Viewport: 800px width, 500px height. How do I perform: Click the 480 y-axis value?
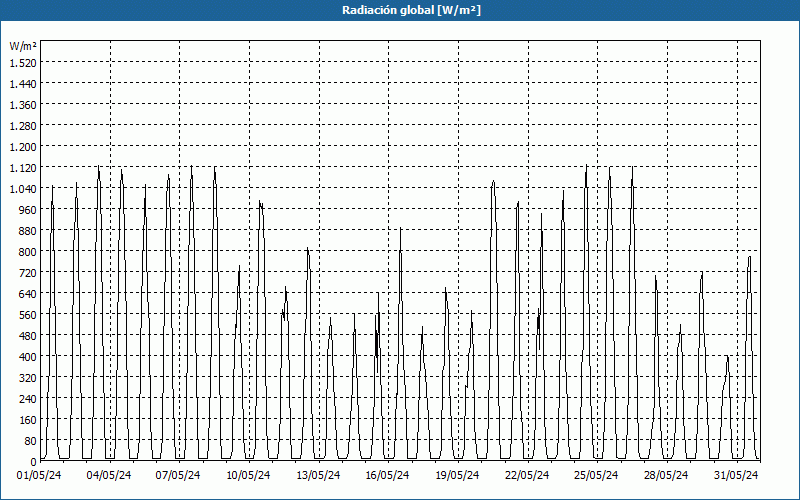29,336
